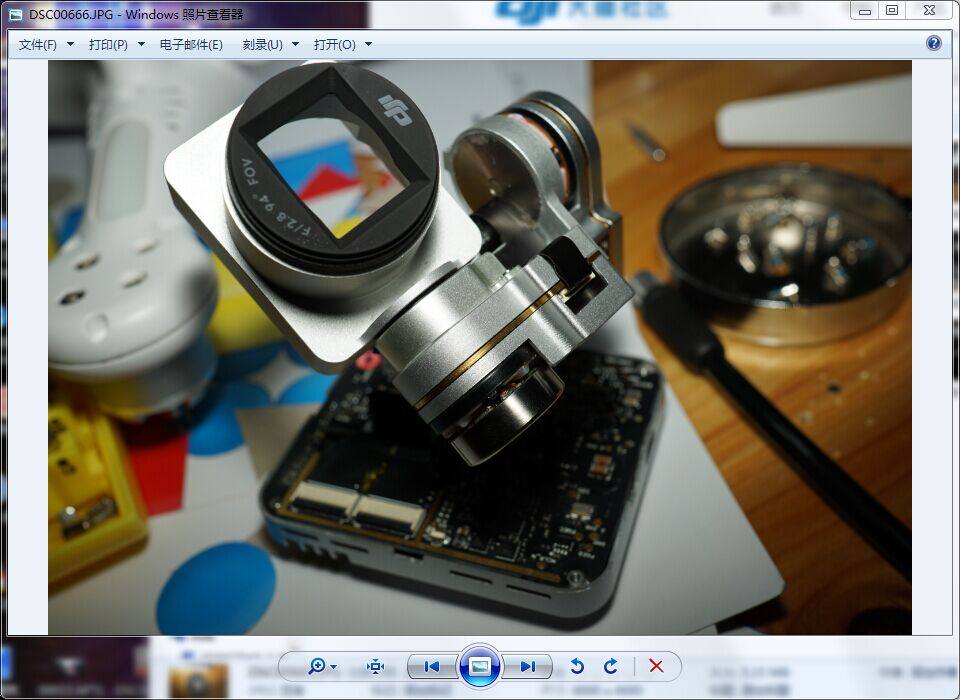Open the 文件(F) menu

pos(38,44)
